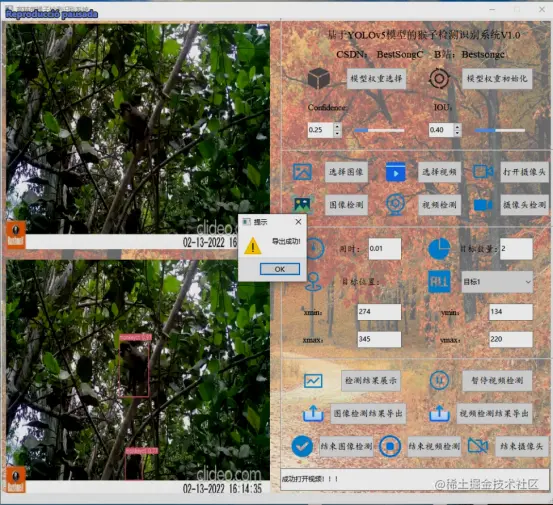The height and width of the screenshot is (505, 553).
Task: Click the target-shaped weight initialization icon
Action: point(439,78)
